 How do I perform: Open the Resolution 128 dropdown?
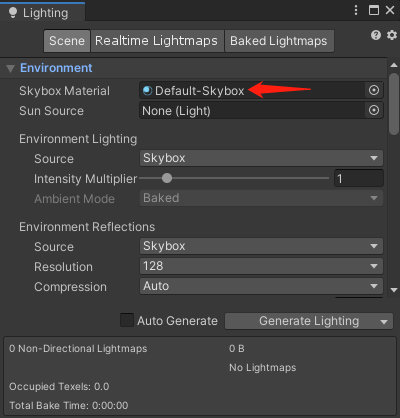click(261, 266)
